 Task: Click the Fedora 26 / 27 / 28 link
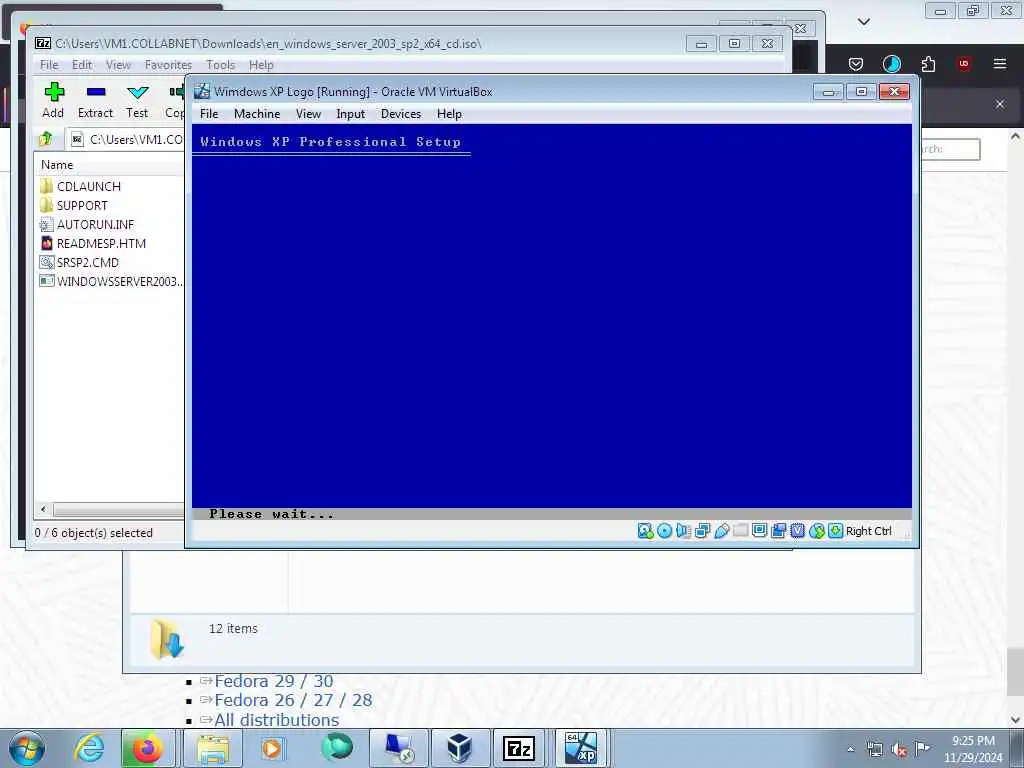(x=293, y=700)
